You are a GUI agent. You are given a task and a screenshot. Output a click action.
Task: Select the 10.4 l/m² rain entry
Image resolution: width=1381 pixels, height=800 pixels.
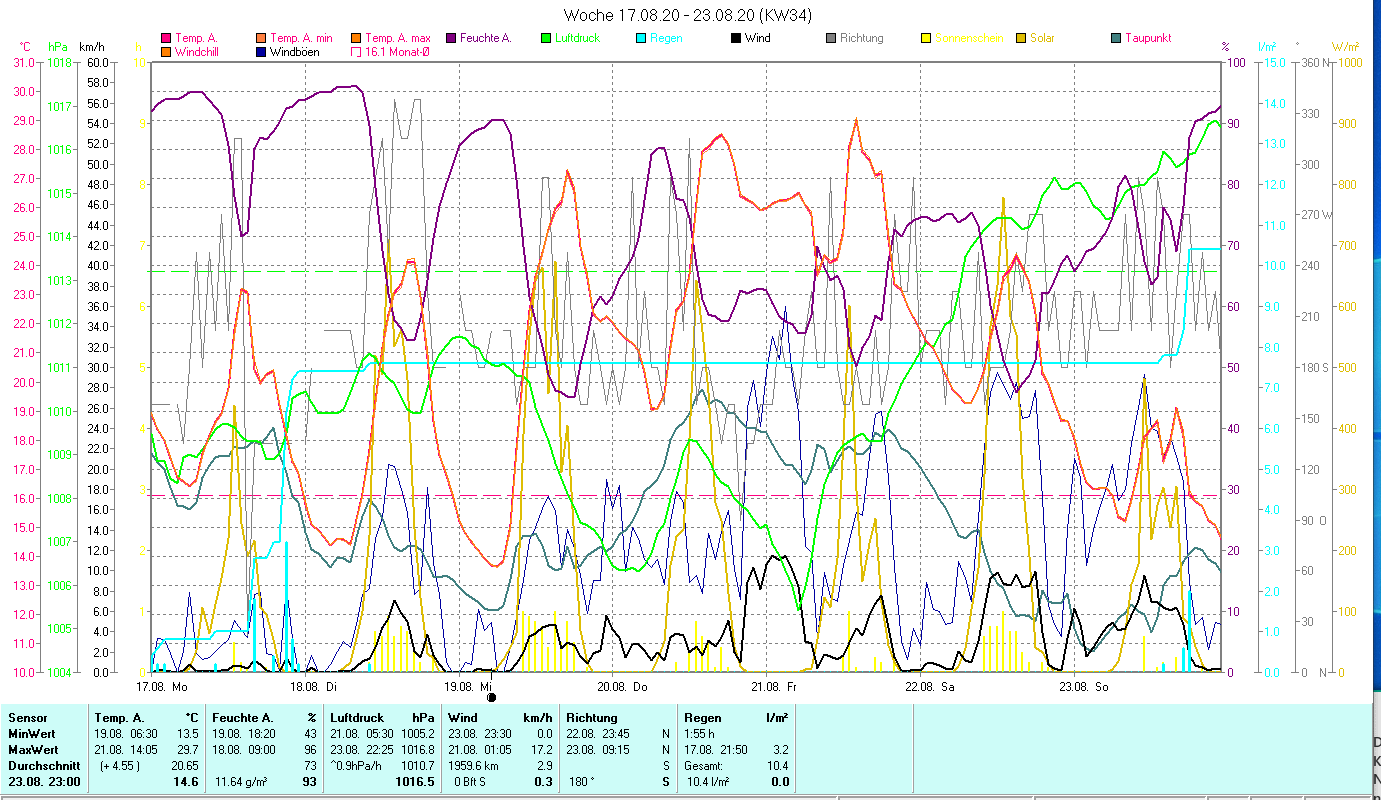click(x=707, y=782)
